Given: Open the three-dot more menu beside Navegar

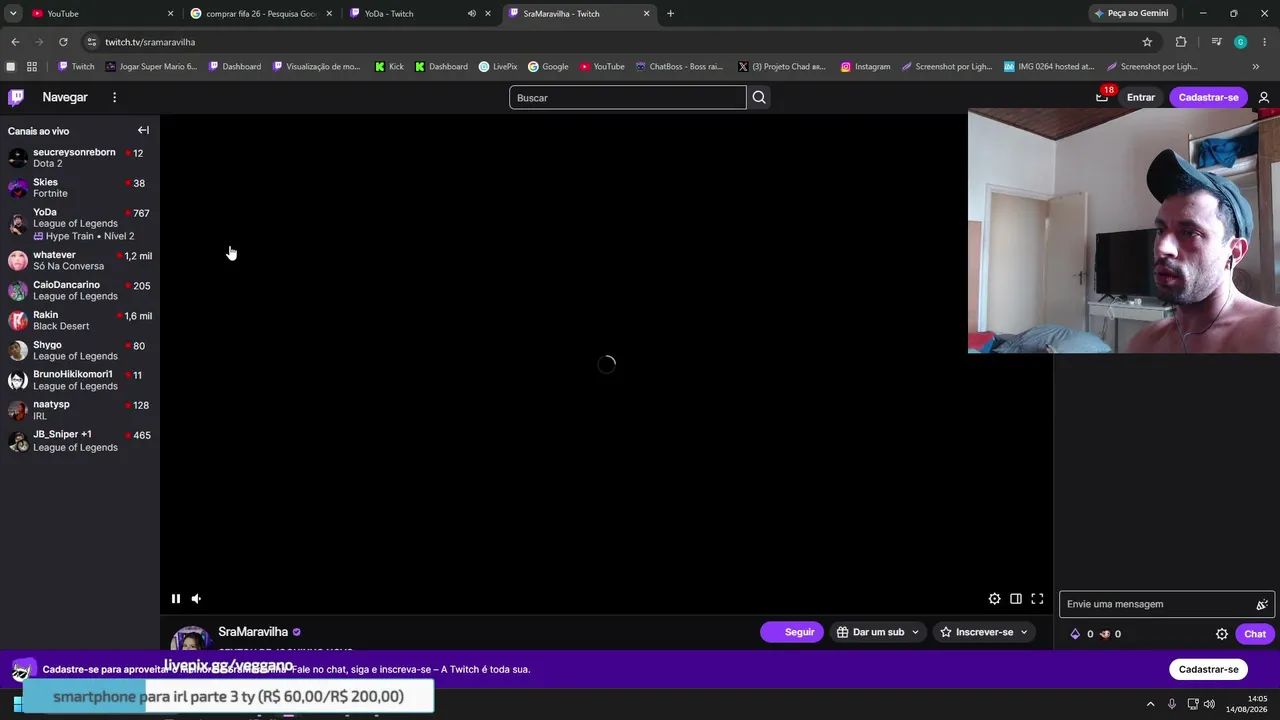Looking at the screenshot, I should pos(114,97).
